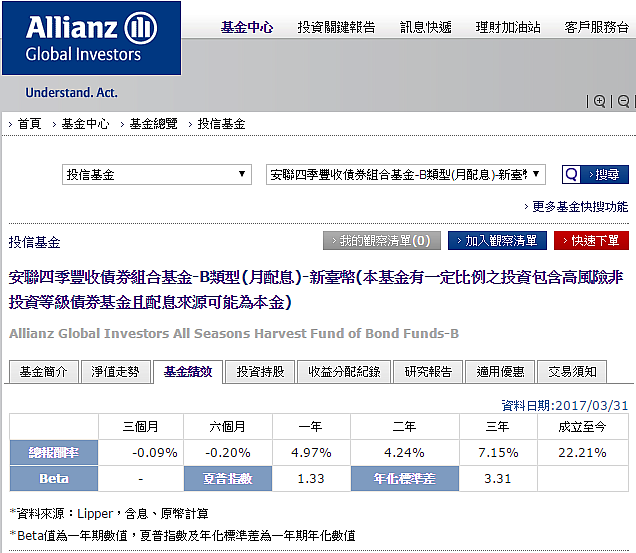Select the 基金績效 tab
Image resolution: width=636 pixels, height=553 pixels.
(x=188, y=371)
